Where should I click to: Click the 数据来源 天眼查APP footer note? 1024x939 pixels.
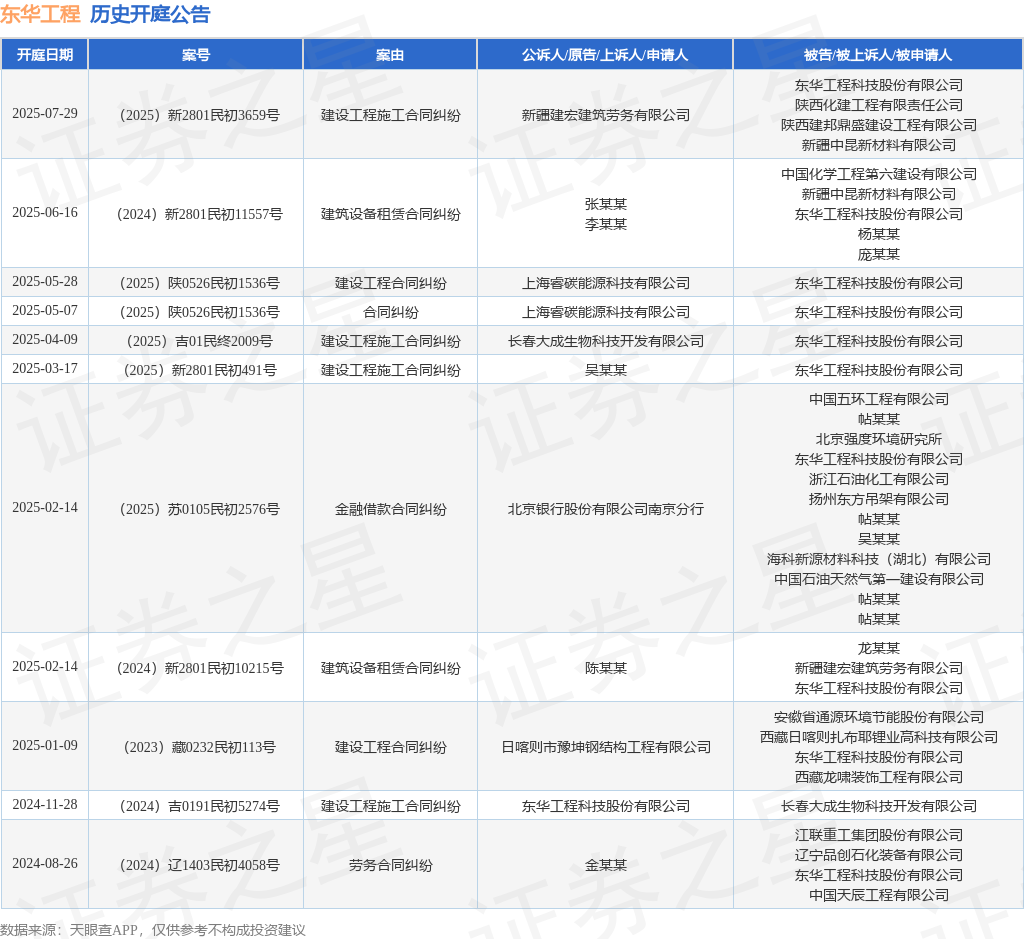[153, 930]
